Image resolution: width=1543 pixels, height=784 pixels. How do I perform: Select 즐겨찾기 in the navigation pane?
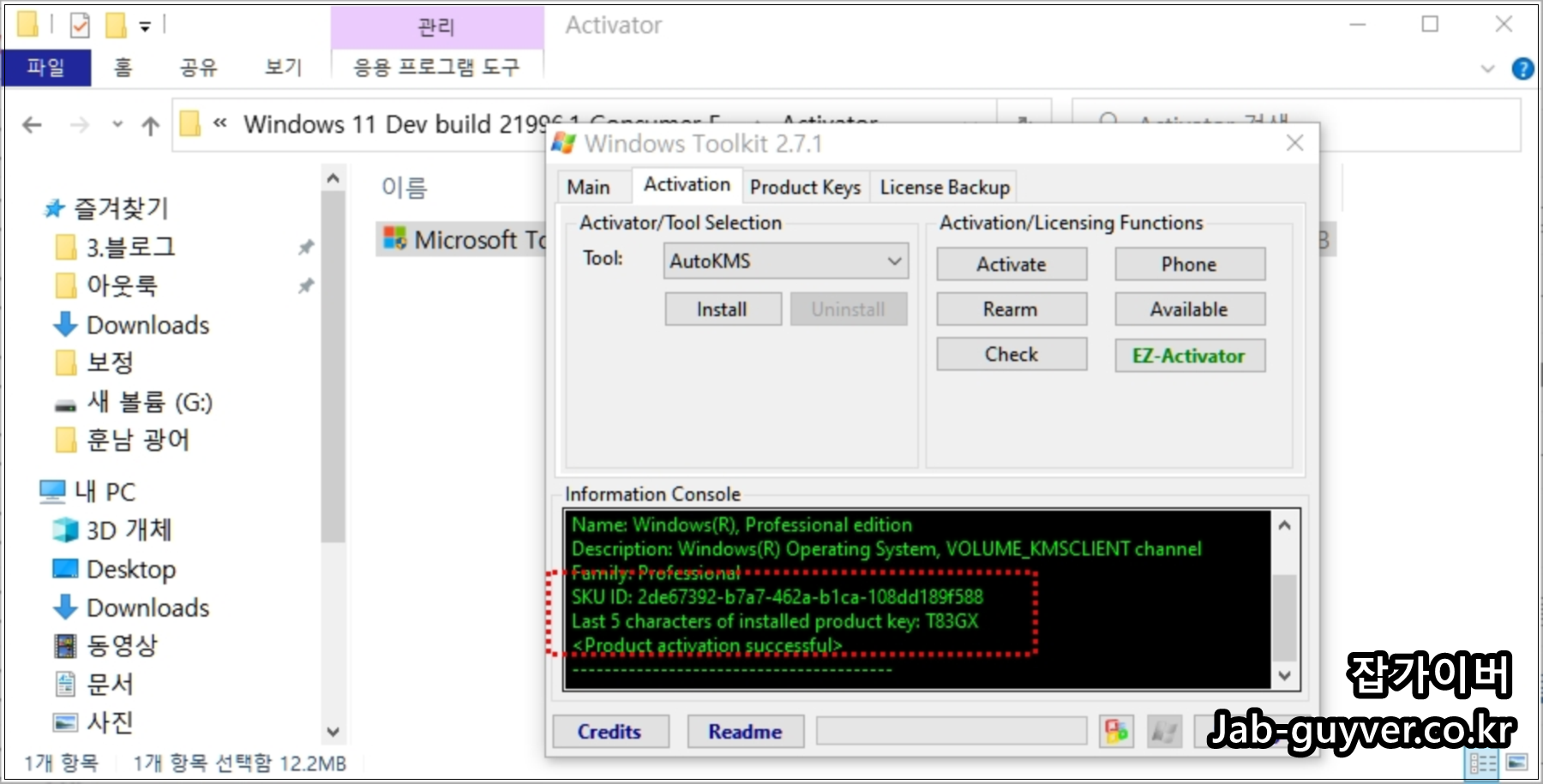(106, 207)
